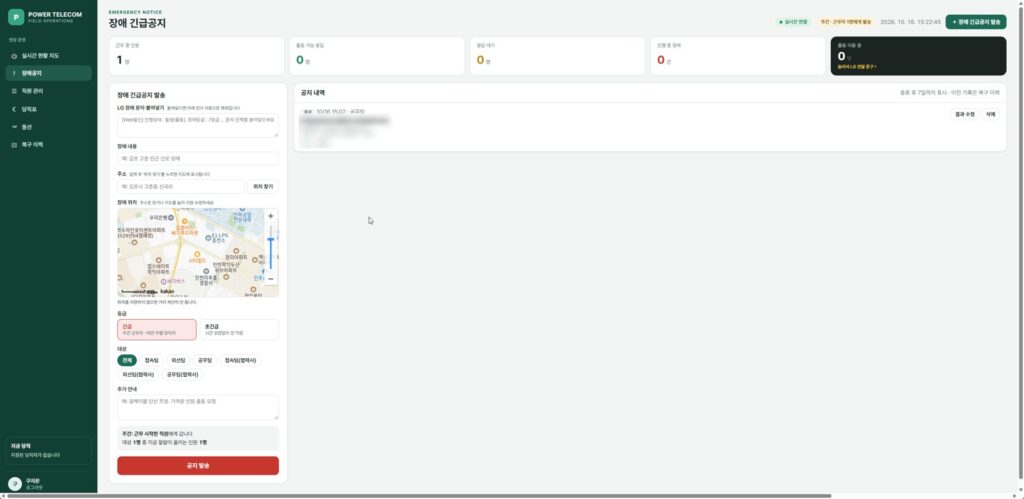The image size is (1024, 499).
Task: Focus the LG 장애 문자 붙여넣기 textarea
Action: pyautogui.click(x=198, y=125)
